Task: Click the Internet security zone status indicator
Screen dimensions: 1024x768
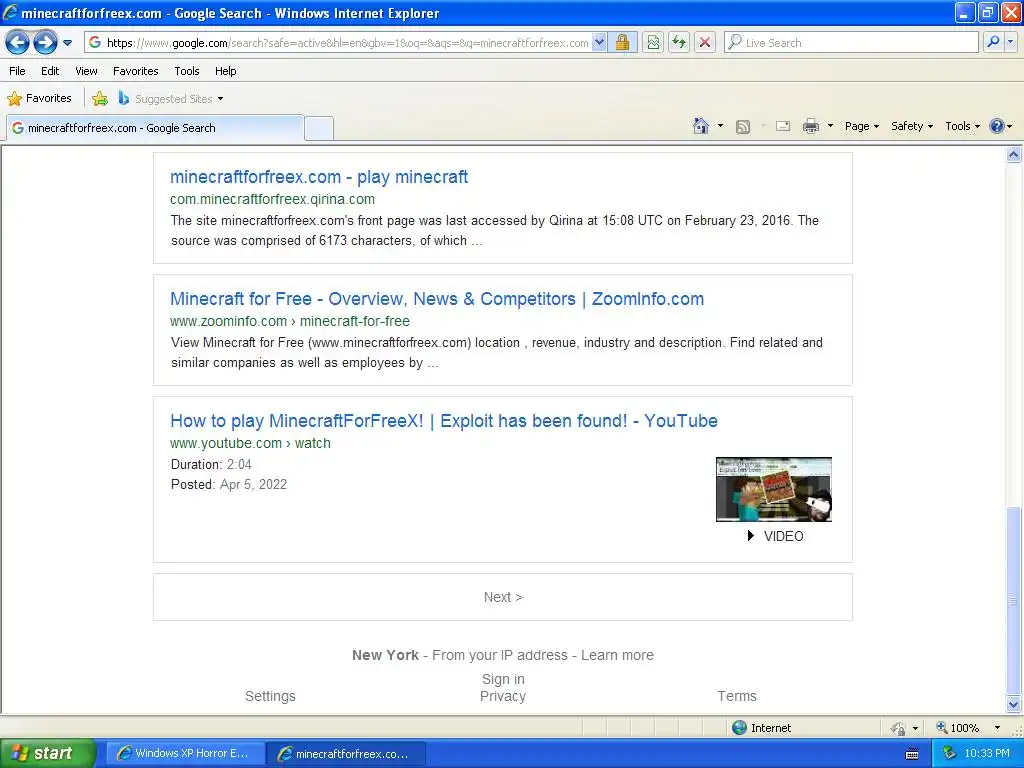Action: pyautogui.click(x=761, y=728)
